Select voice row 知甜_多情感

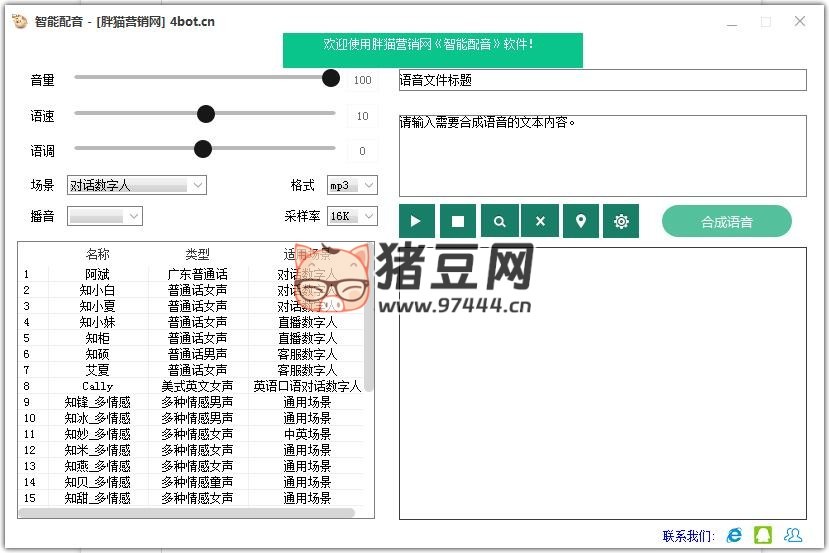coord(191,497)
